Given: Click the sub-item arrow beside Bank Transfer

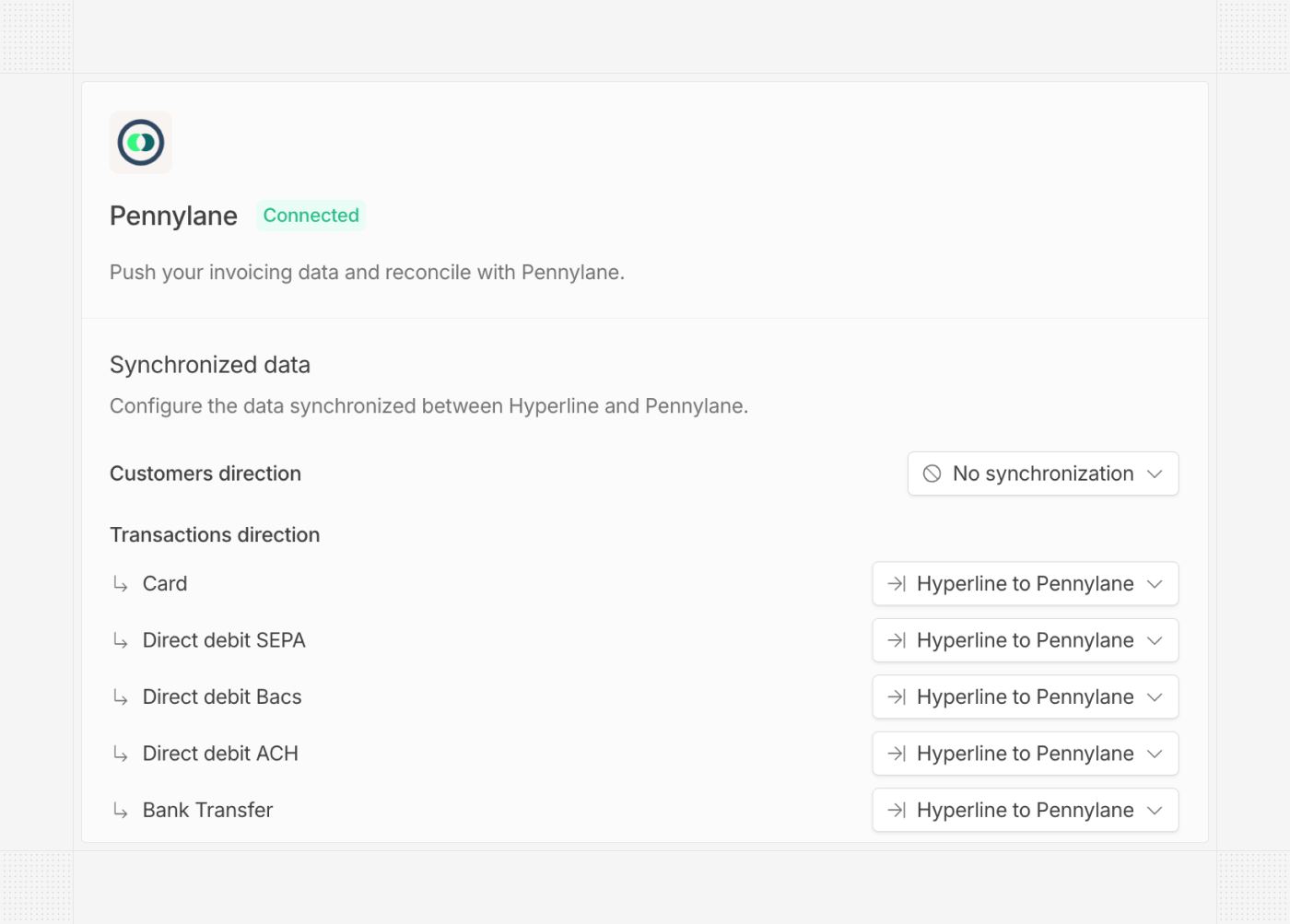Looking at the screenshot, I should [x=121, y=811].
